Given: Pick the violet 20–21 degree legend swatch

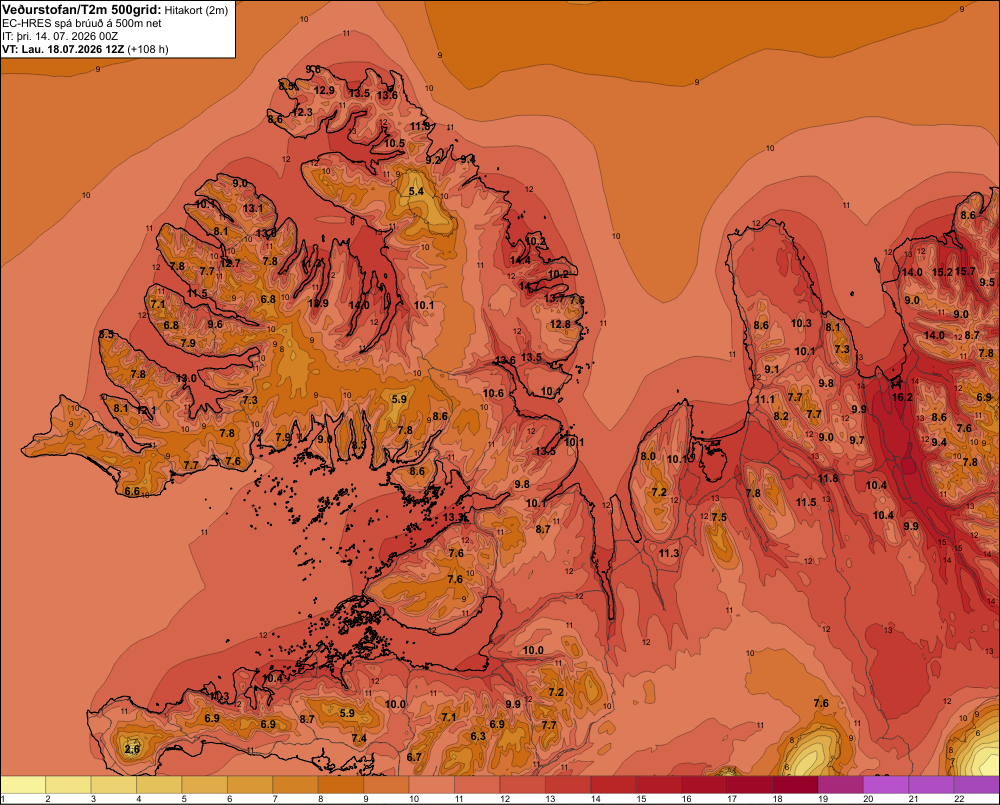Looking at the screenshot, I should (x=886, y=785).
